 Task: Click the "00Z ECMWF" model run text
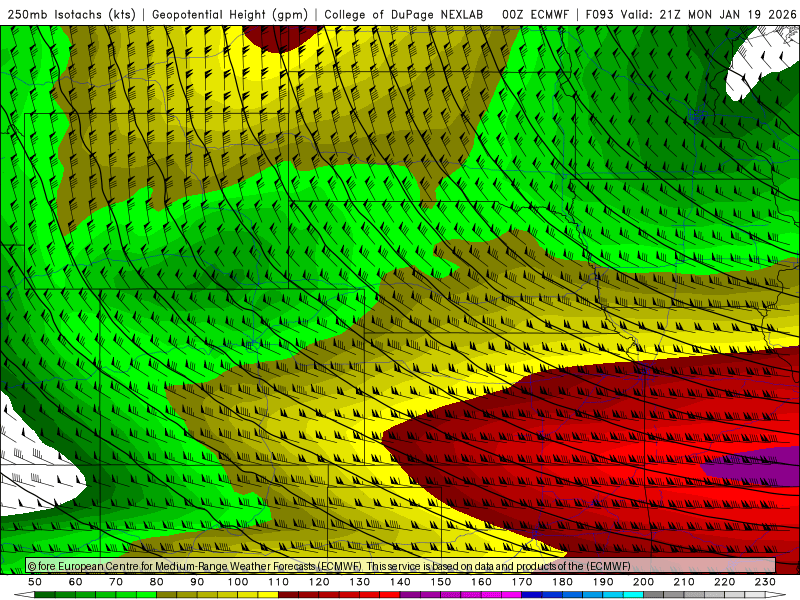point(535,14)
